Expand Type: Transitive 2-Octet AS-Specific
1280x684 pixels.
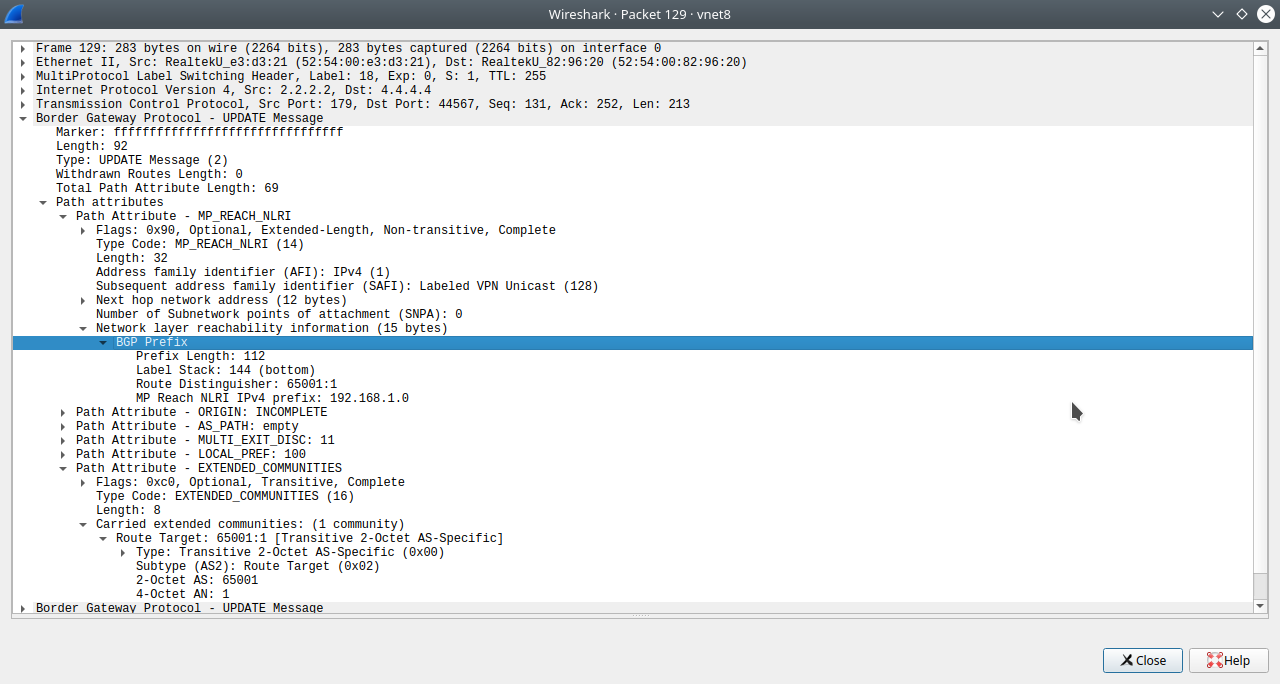click(122, 552)
